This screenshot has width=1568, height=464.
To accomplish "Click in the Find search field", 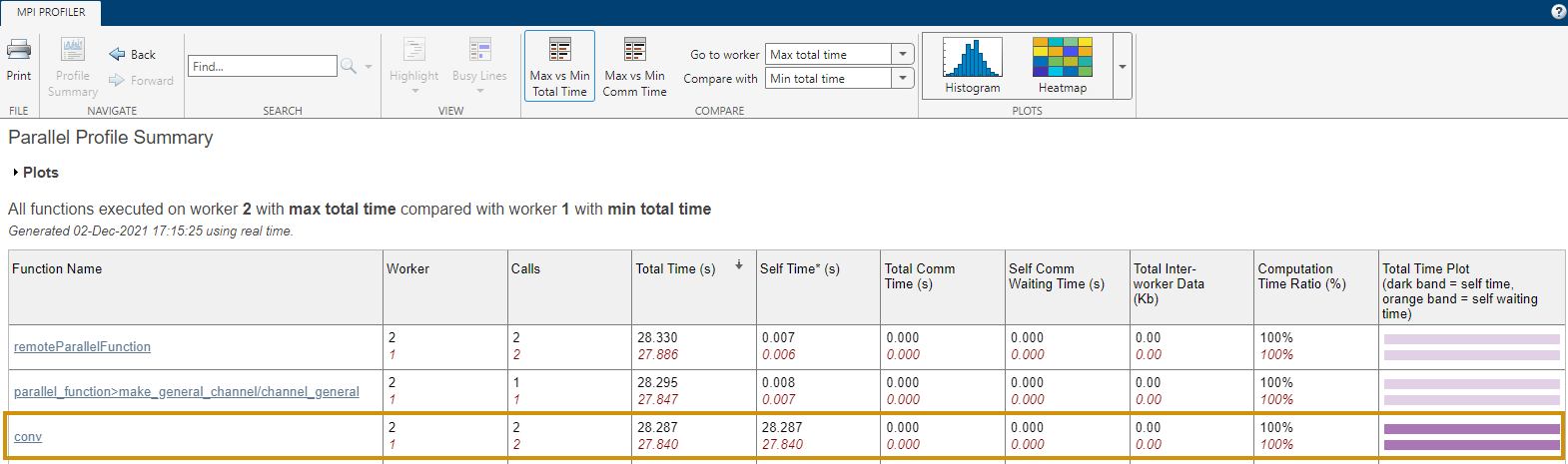I will point(263,67).
